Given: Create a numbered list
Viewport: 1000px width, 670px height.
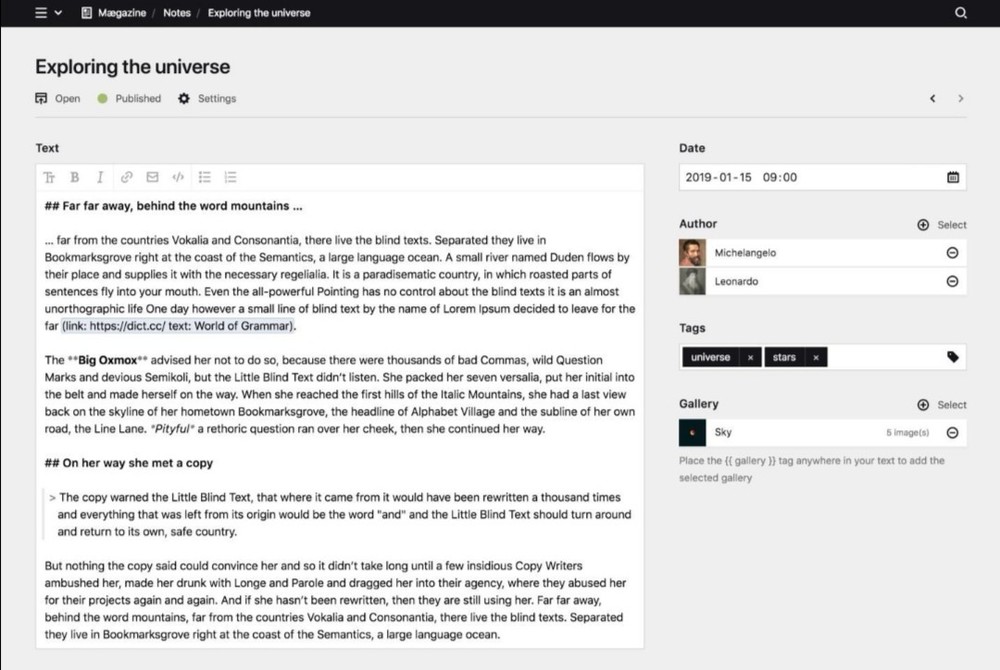Looking at the screenshot, I should tap(231, 177).
